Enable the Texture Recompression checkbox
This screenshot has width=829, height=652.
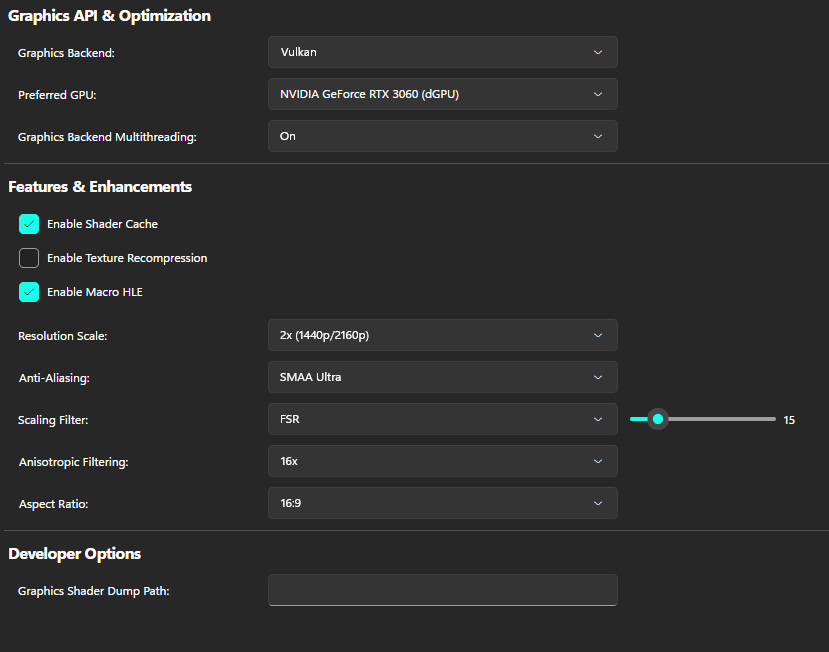coord(29,258)
